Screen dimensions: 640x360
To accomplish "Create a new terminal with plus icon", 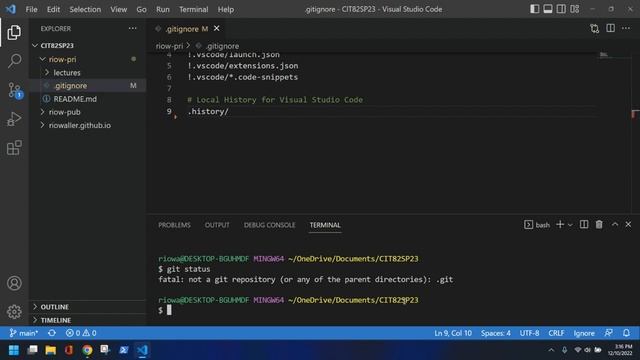I will pyautogui.click(x=560, y=224).
